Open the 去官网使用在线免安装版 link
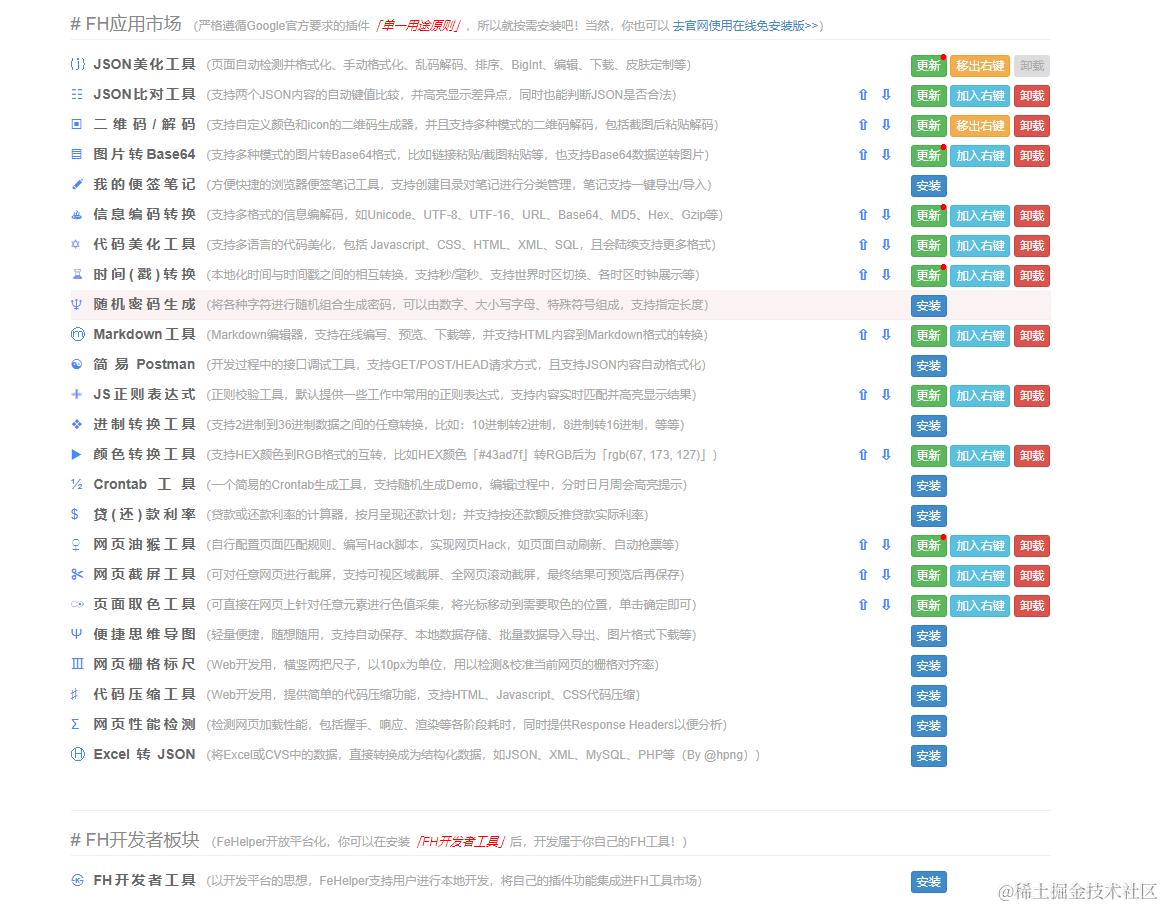Image resolution: width=1164 pixels, height=908 pixels. [745, 26]
